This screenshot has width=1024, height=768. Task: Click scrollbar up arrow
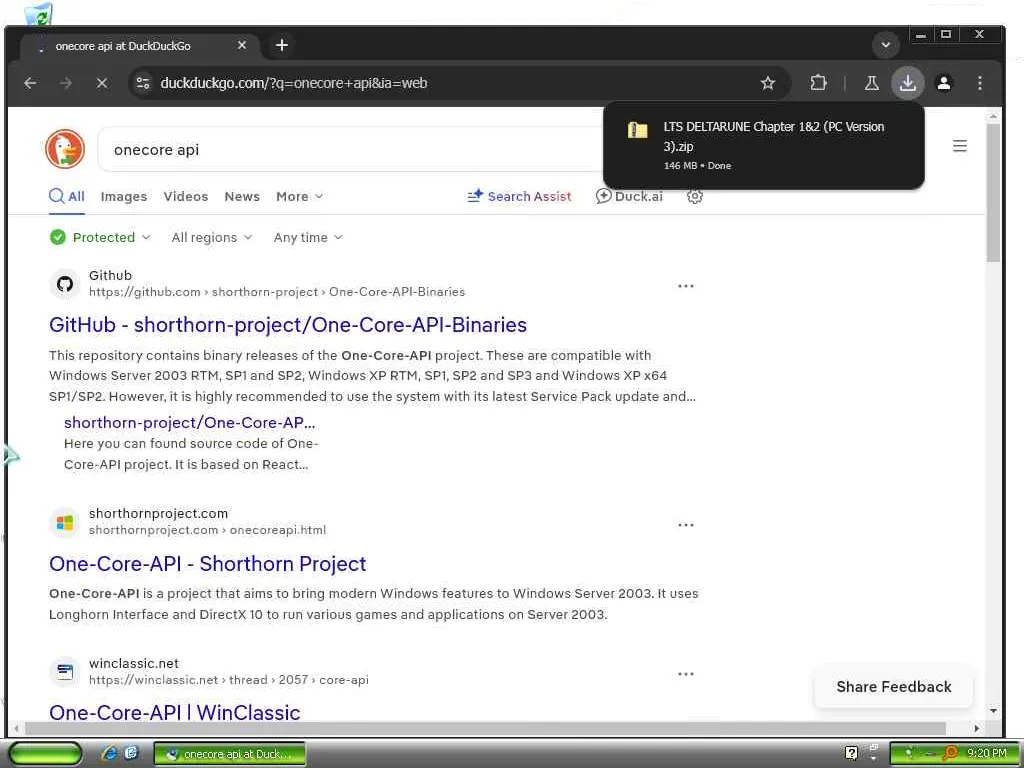(993, 116)
